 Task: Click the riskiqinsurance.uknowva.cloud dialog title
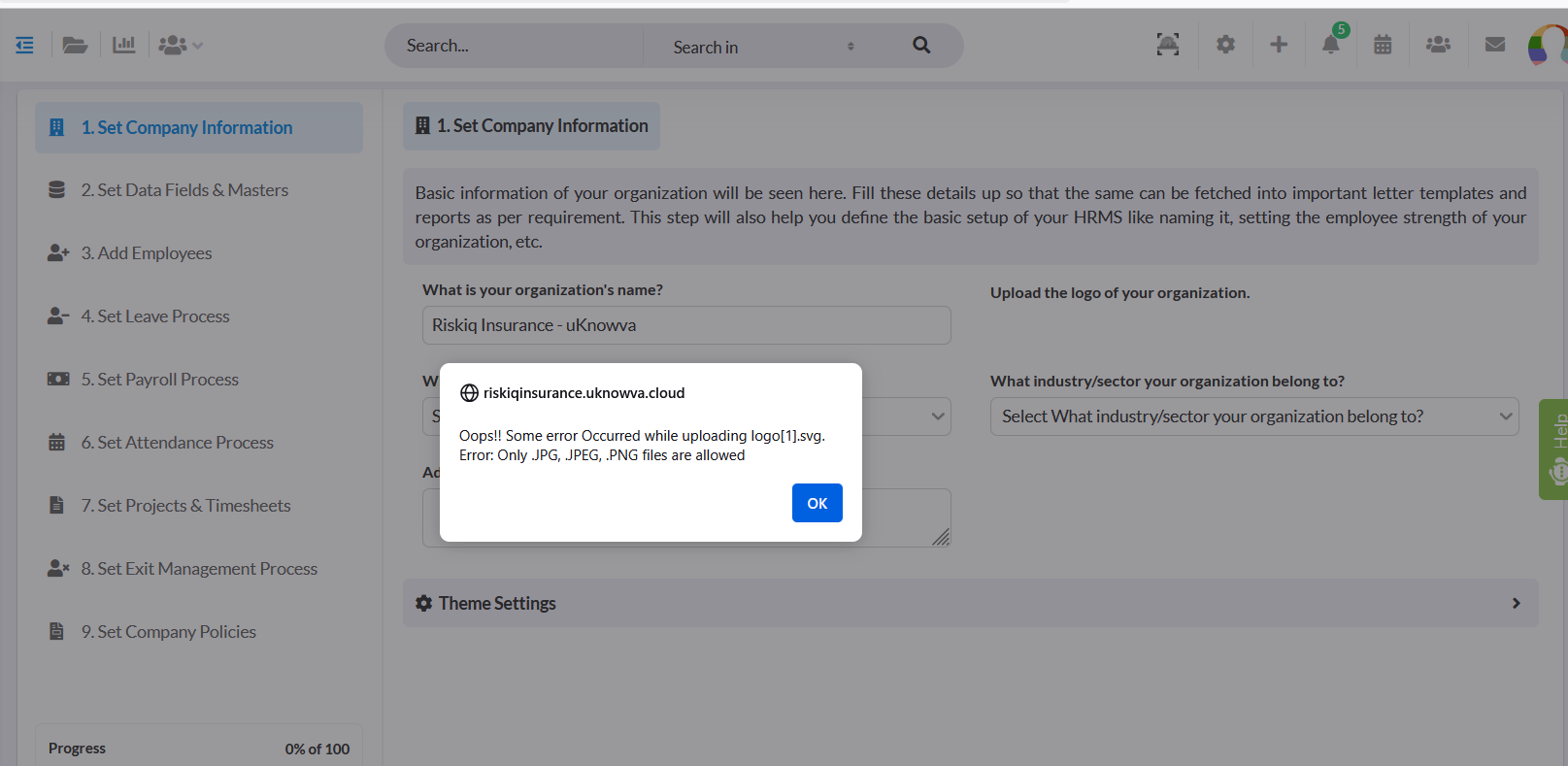(x=584, y=393)
